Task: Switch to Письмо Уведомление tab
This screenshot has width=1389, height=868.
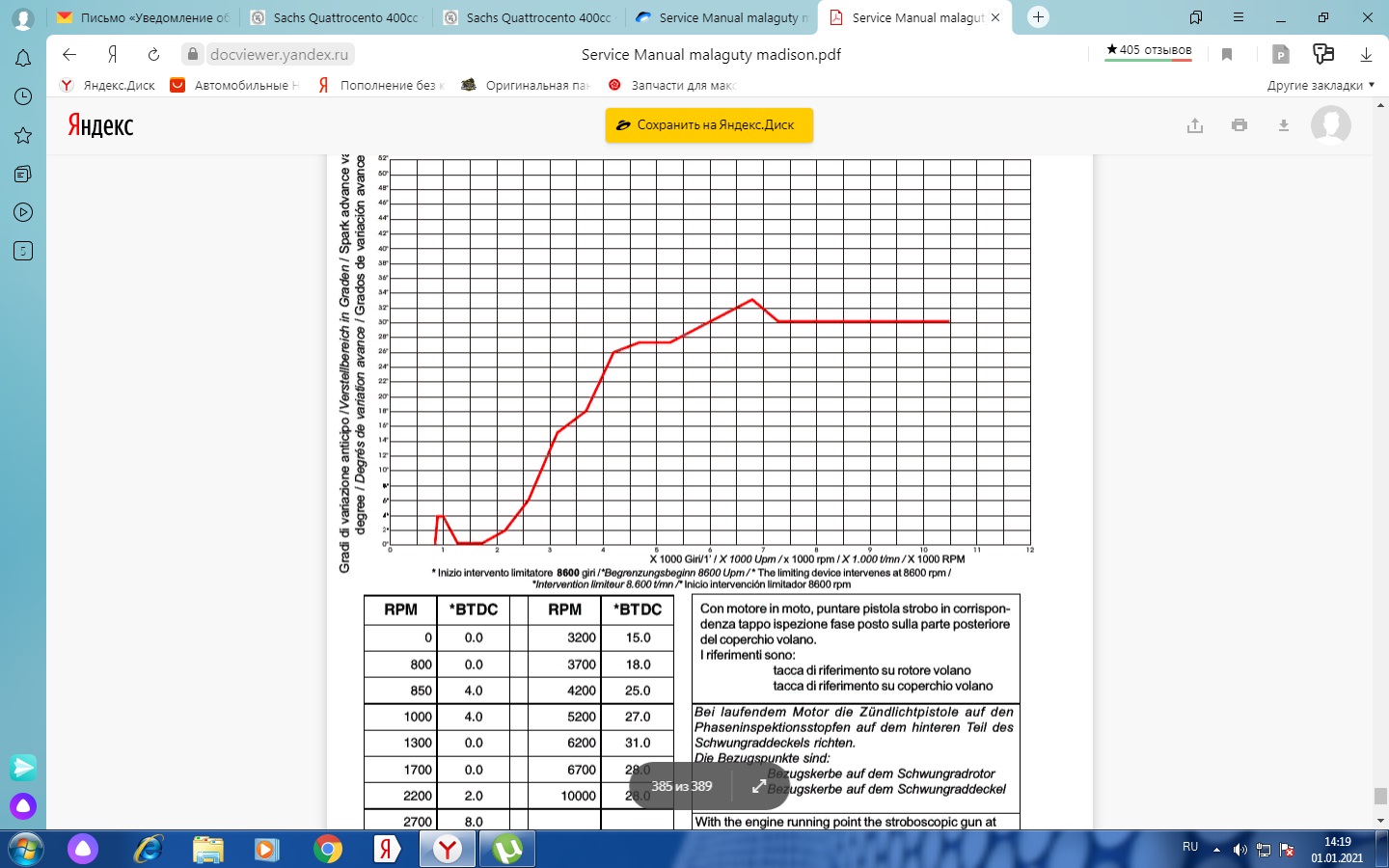Action: (143, 17)
